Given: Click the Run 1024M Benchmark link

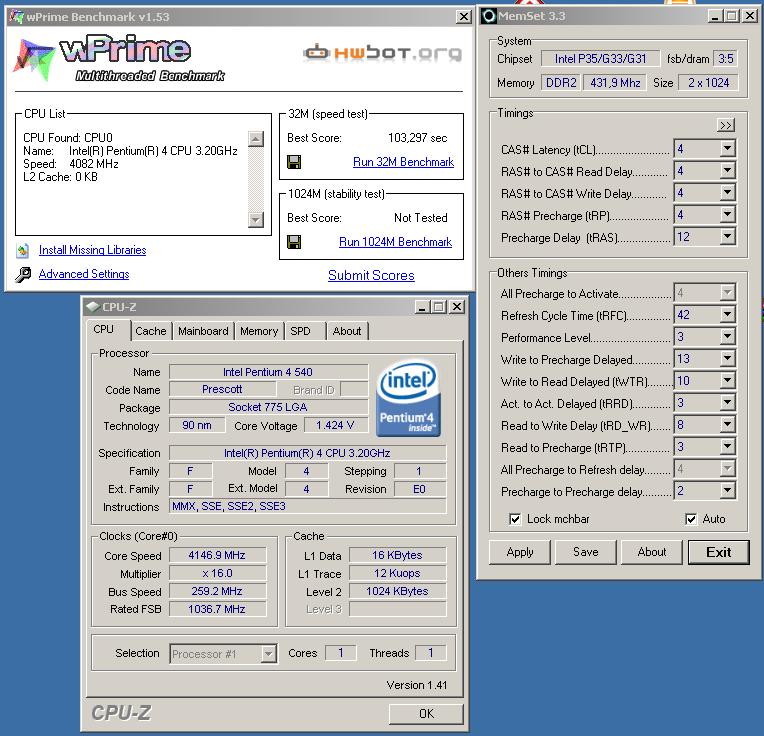Looking at the screenshot, I should 396,242.
